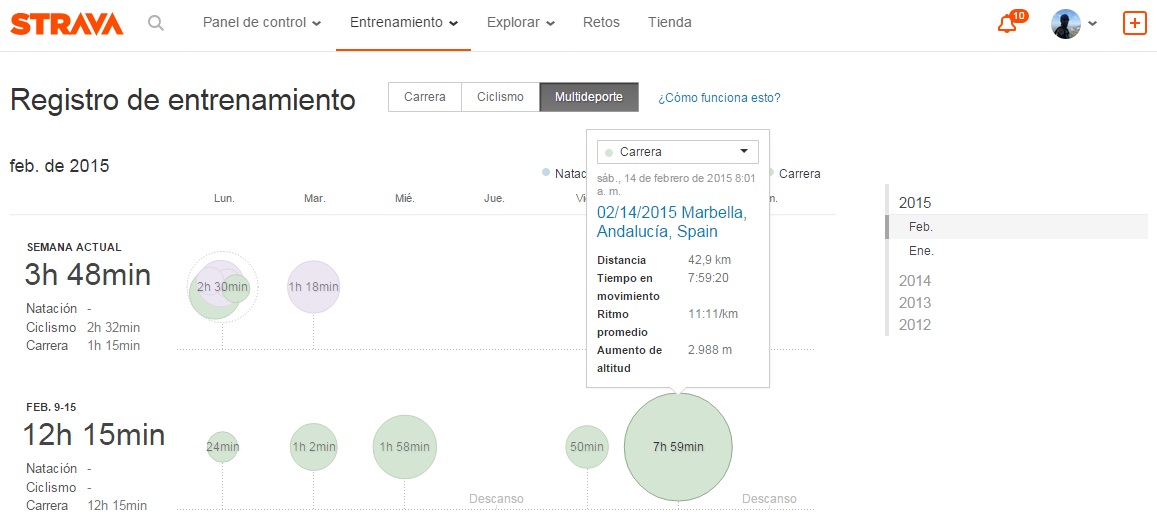Expand the Entrenamiento menu

click(x=404, y=23)
